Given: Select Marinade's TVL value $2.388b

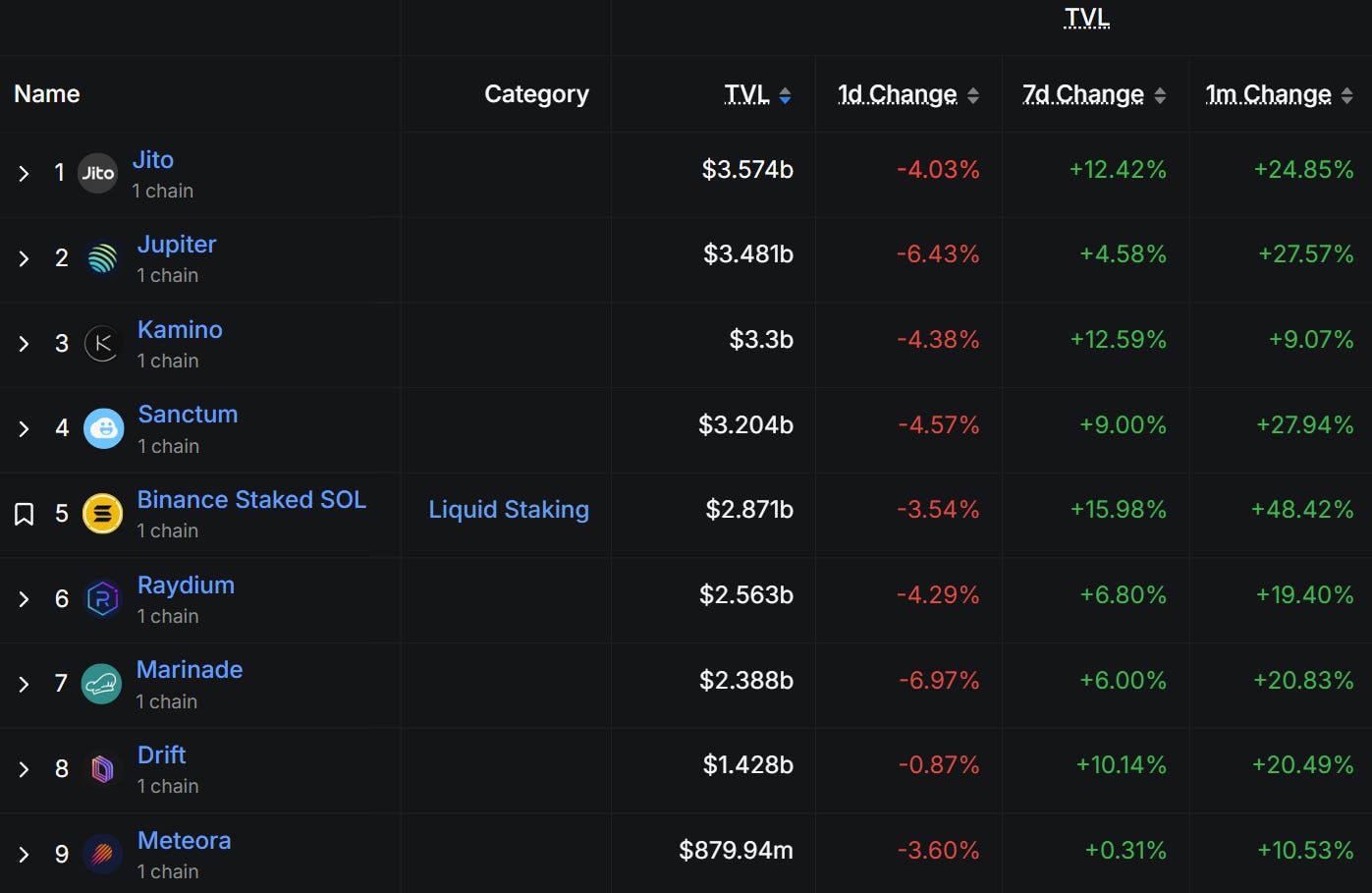Looking at the screenshot, I should click(x=746, y=680).
